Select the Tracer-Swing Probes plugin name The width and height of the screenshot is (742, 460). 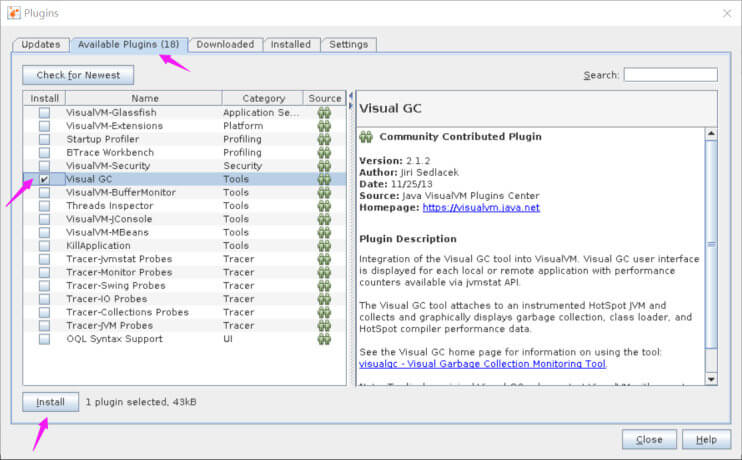(x=116, y=285)
